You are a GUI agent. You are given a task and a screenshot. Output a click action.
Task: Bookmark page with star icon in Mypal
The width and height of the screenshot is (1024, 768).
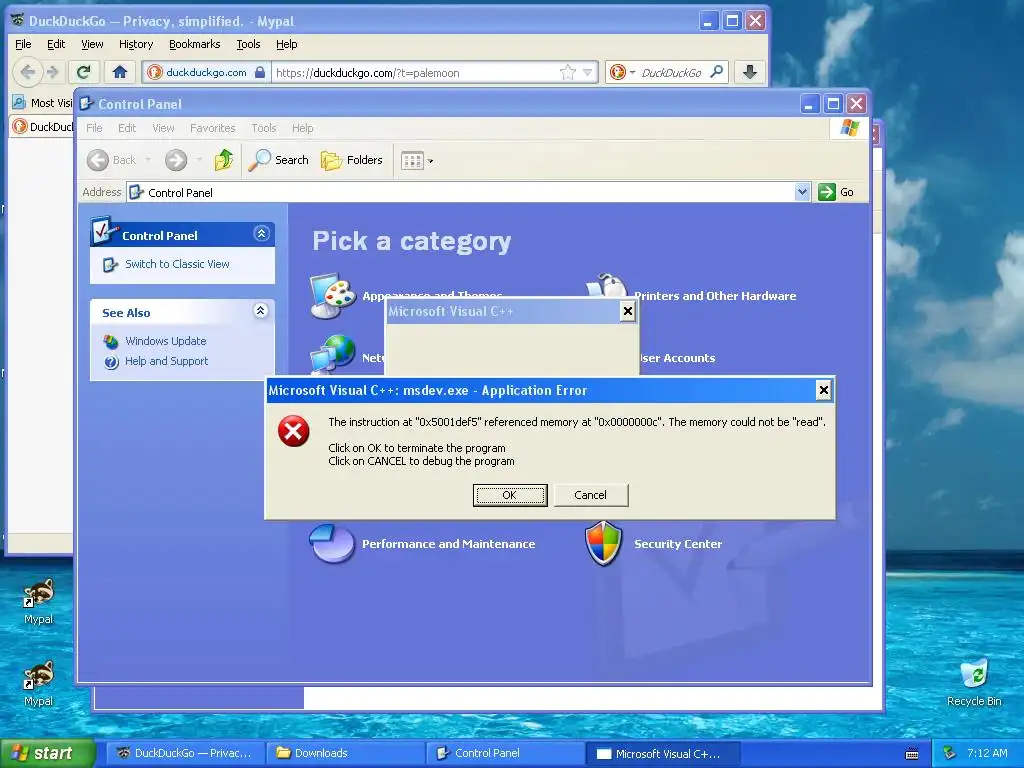(568, 72)
